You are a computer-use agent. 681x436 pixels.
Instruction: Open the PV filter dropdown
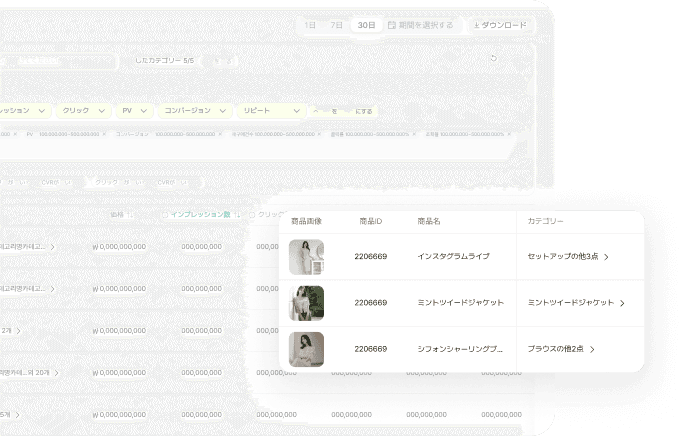(x=134, y=111)
